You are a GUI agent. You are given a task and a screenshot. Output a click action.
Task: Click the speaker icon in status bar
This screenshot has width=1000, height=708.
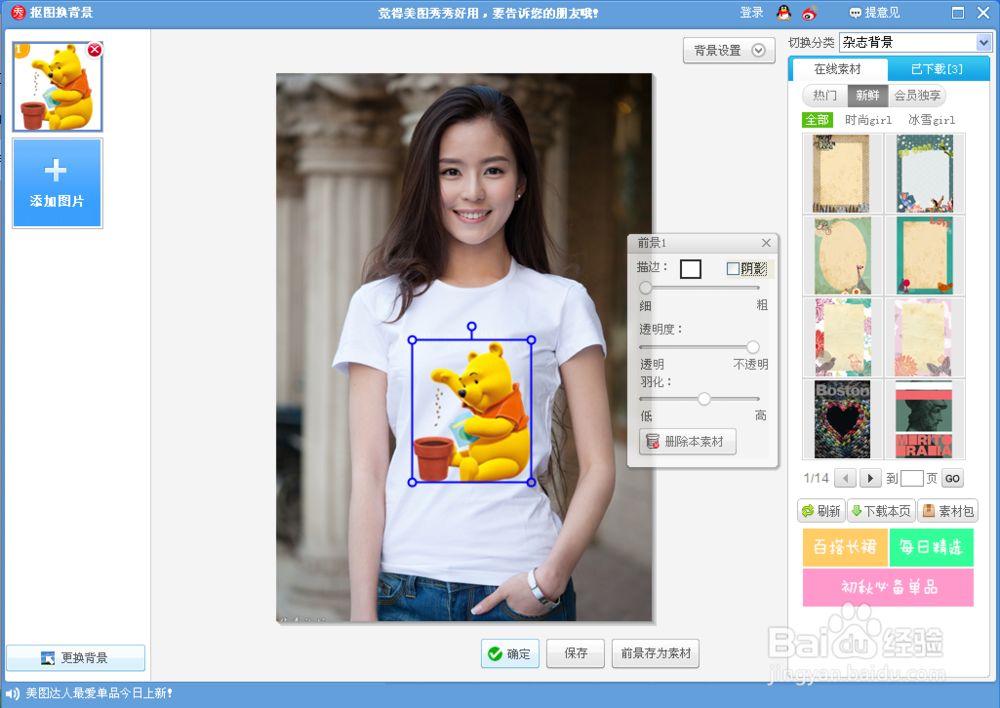[x=12, y=693]
